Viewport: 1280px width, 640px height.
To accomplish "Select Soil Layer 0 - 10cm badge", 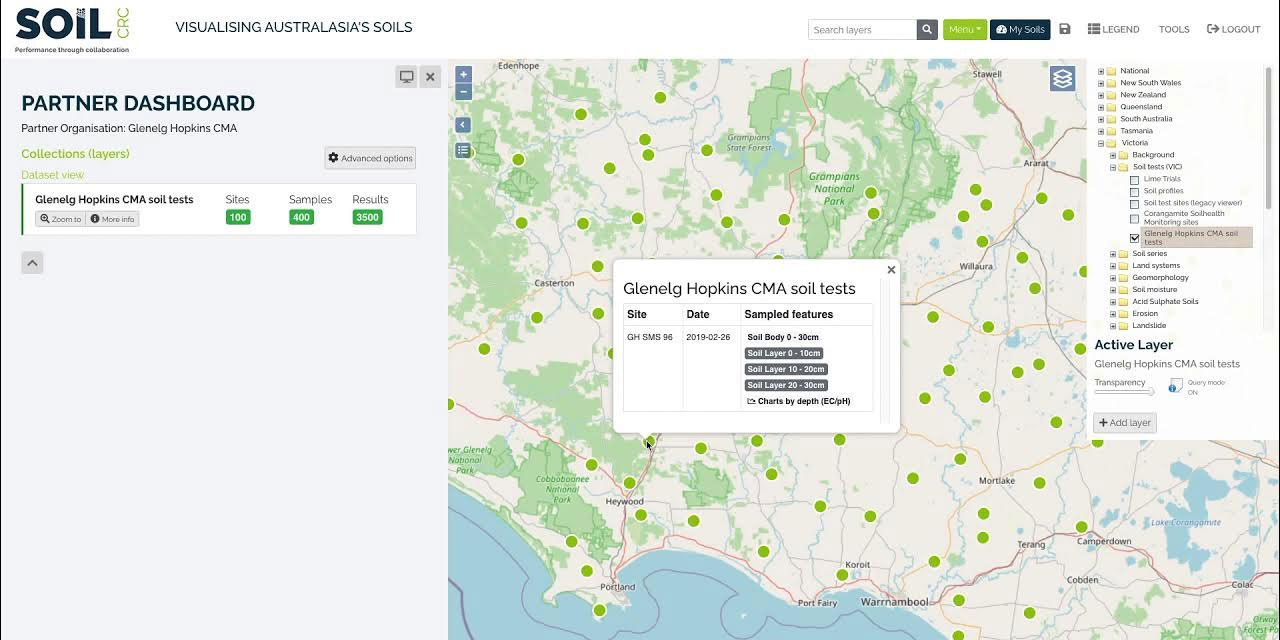I will 784,353.
